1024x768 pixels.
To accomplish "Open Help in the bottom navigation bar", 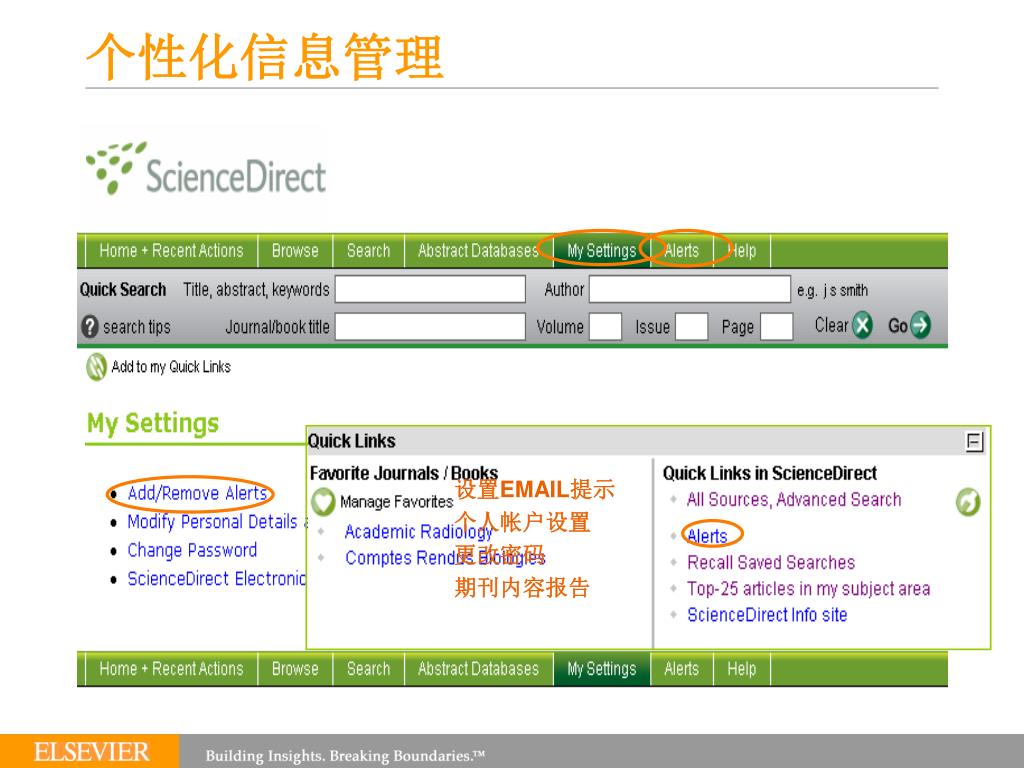I will point(742,669).
